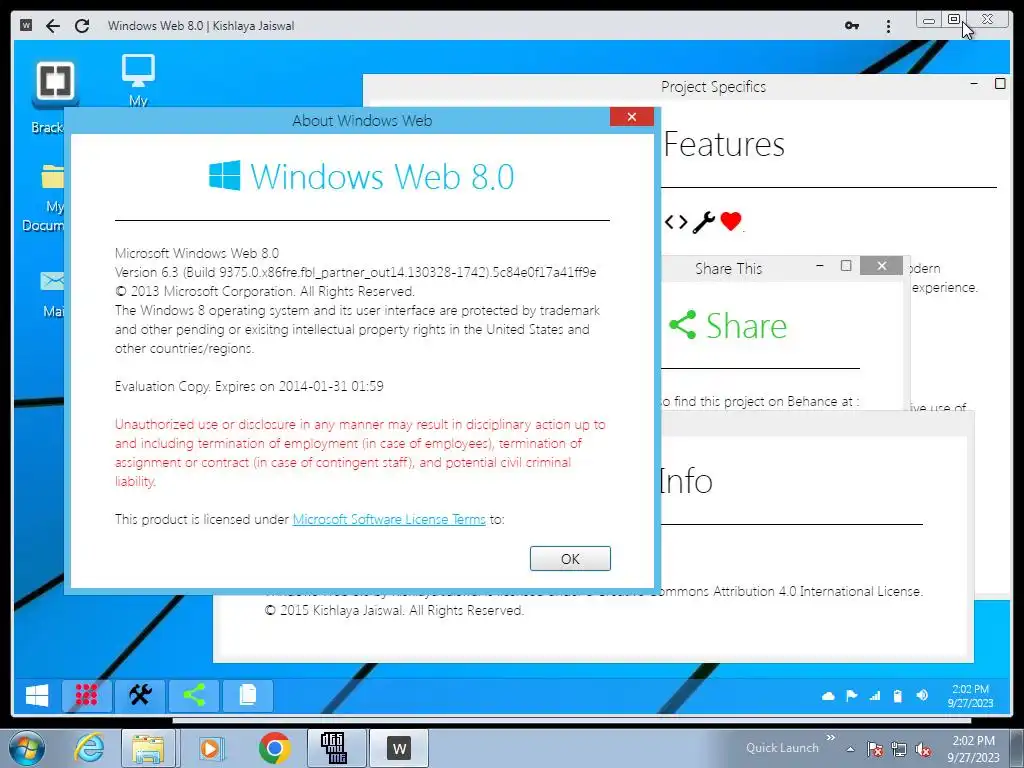1024x768 pixels.
Task: Click the wrench icon under Features
Action: point(703,222)
